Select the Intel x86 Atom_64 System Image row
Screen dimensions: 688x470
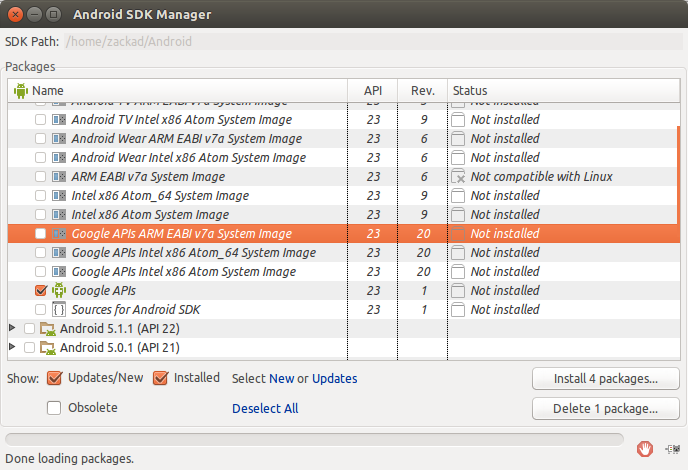pos(160,195)
